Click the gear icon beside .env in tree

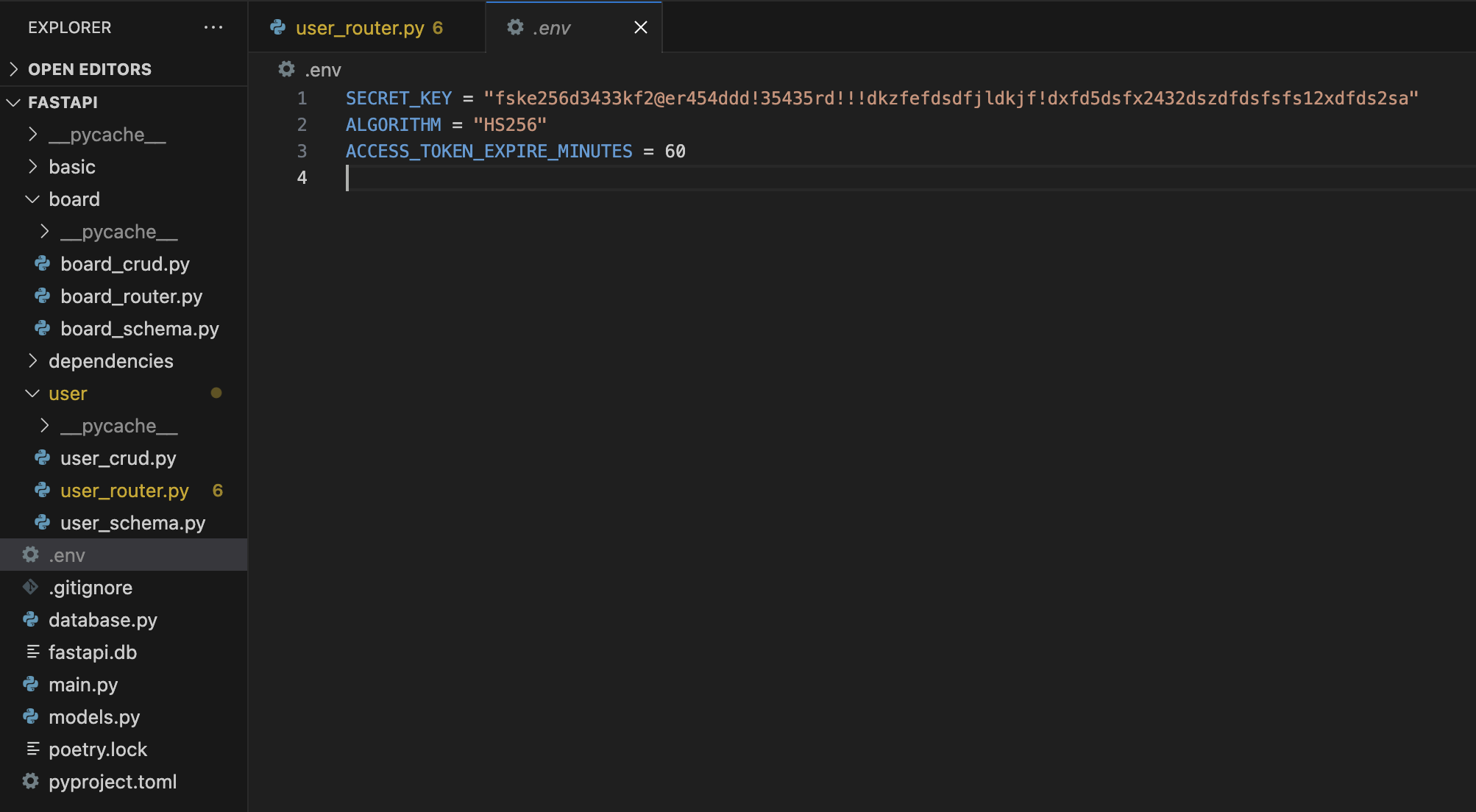click(x=30, y=555)
